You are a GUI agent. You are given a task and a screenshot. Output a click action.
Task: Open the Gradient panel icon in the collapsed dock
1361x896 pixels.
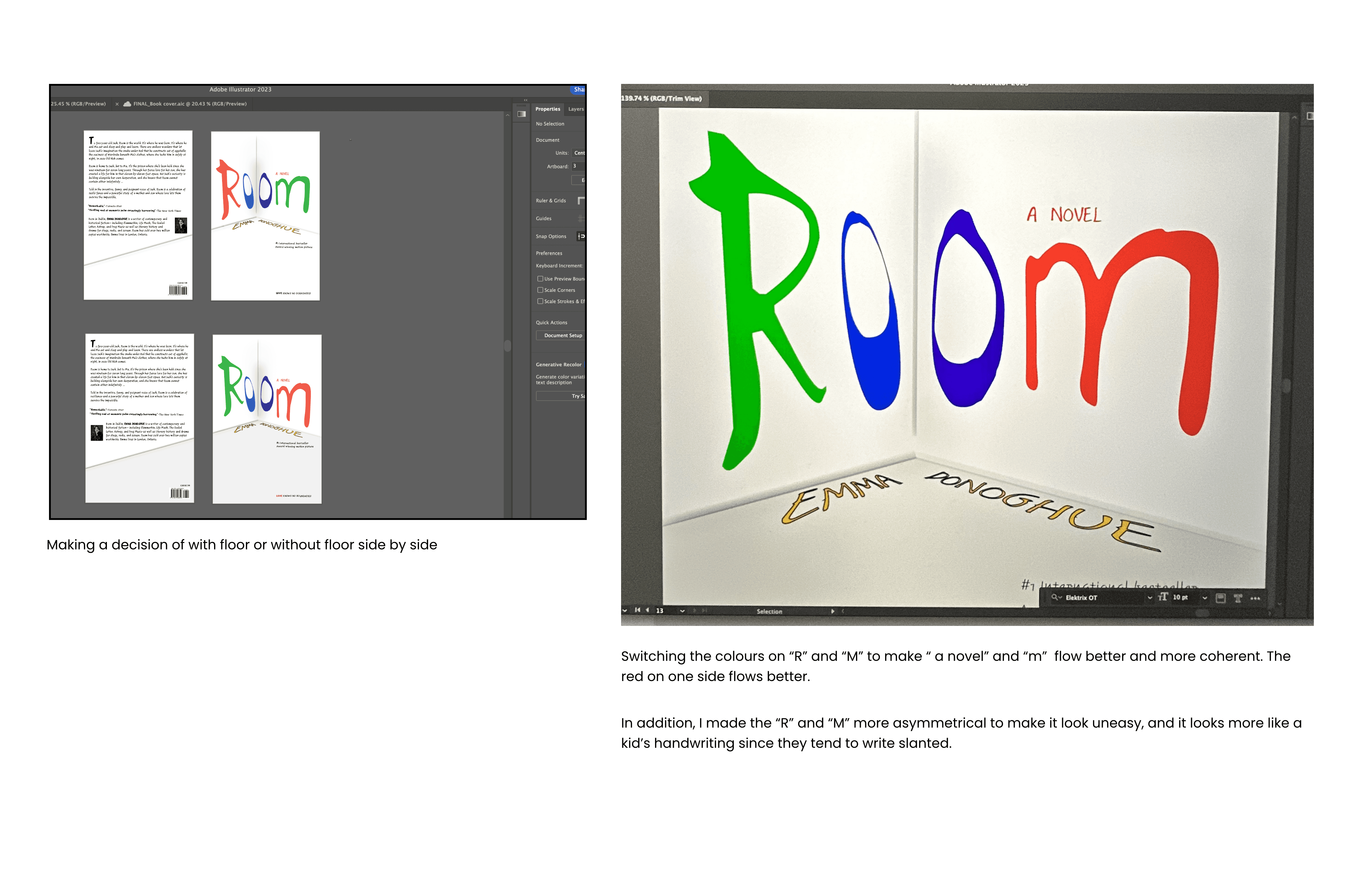pos(522,114)
